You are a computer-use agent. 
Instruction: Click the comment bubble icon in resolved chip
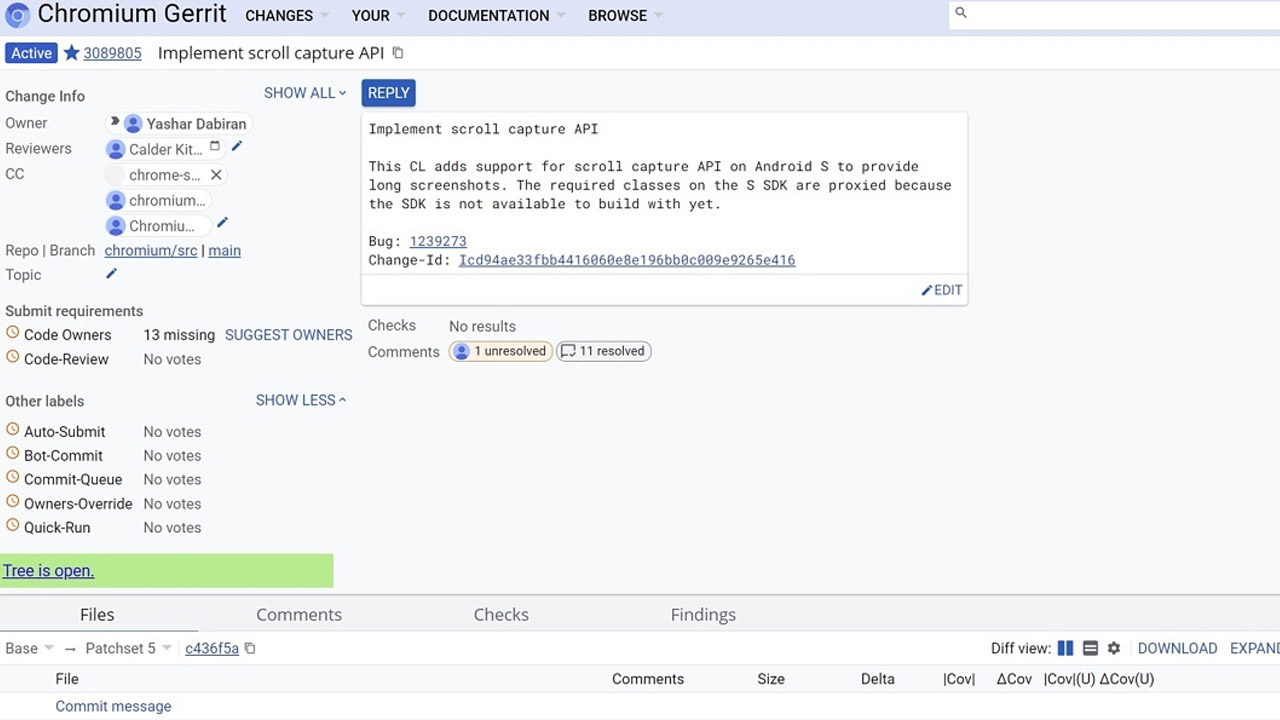pyautogui.click(x=568, y=351)
